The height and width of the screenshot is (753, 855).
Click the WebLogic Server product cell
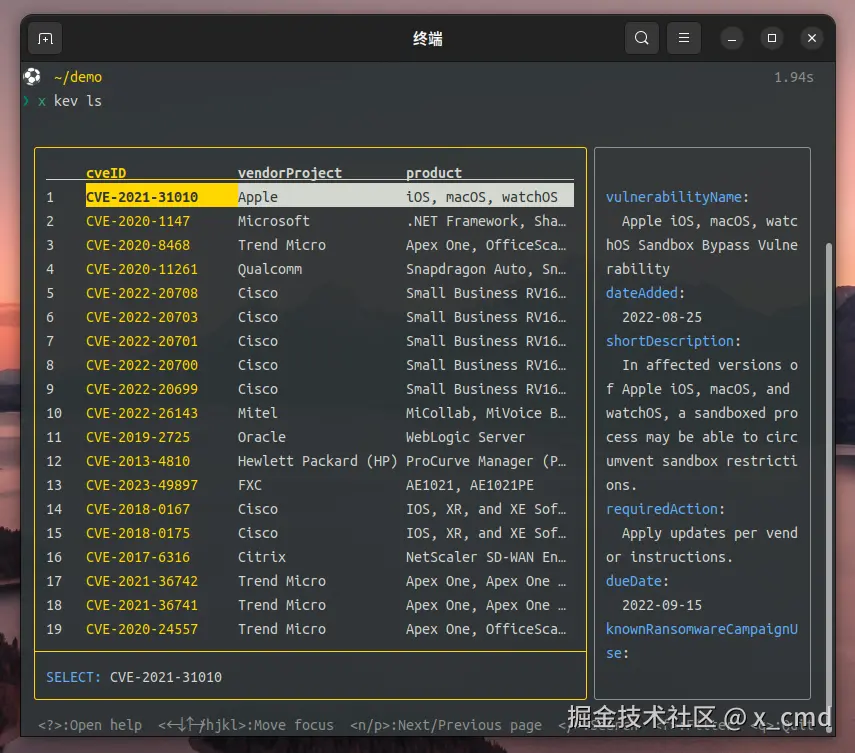tap(465, 437)
